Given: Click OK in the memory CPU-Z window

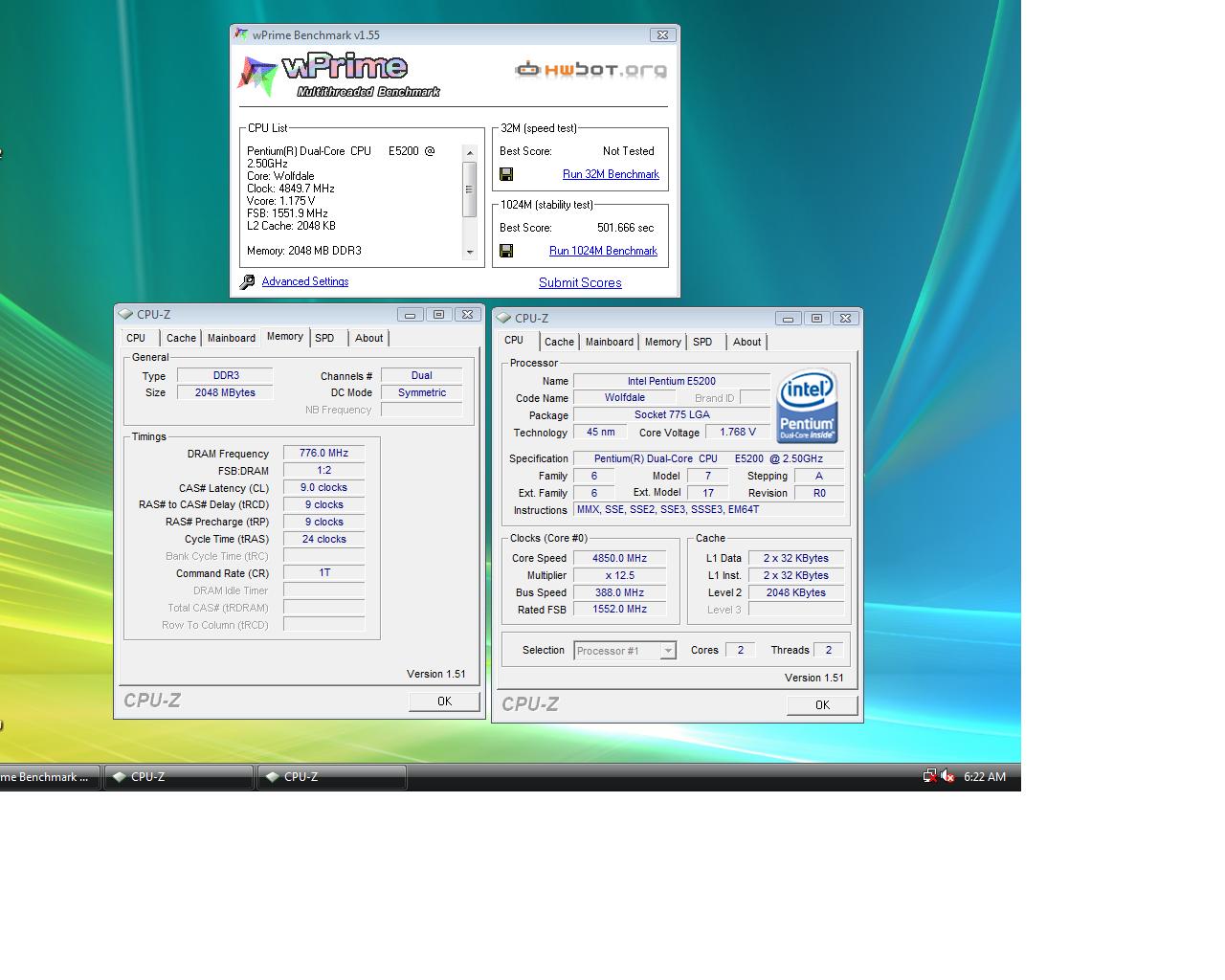Looking at the screenshot, I should click(x=444, y=702).
